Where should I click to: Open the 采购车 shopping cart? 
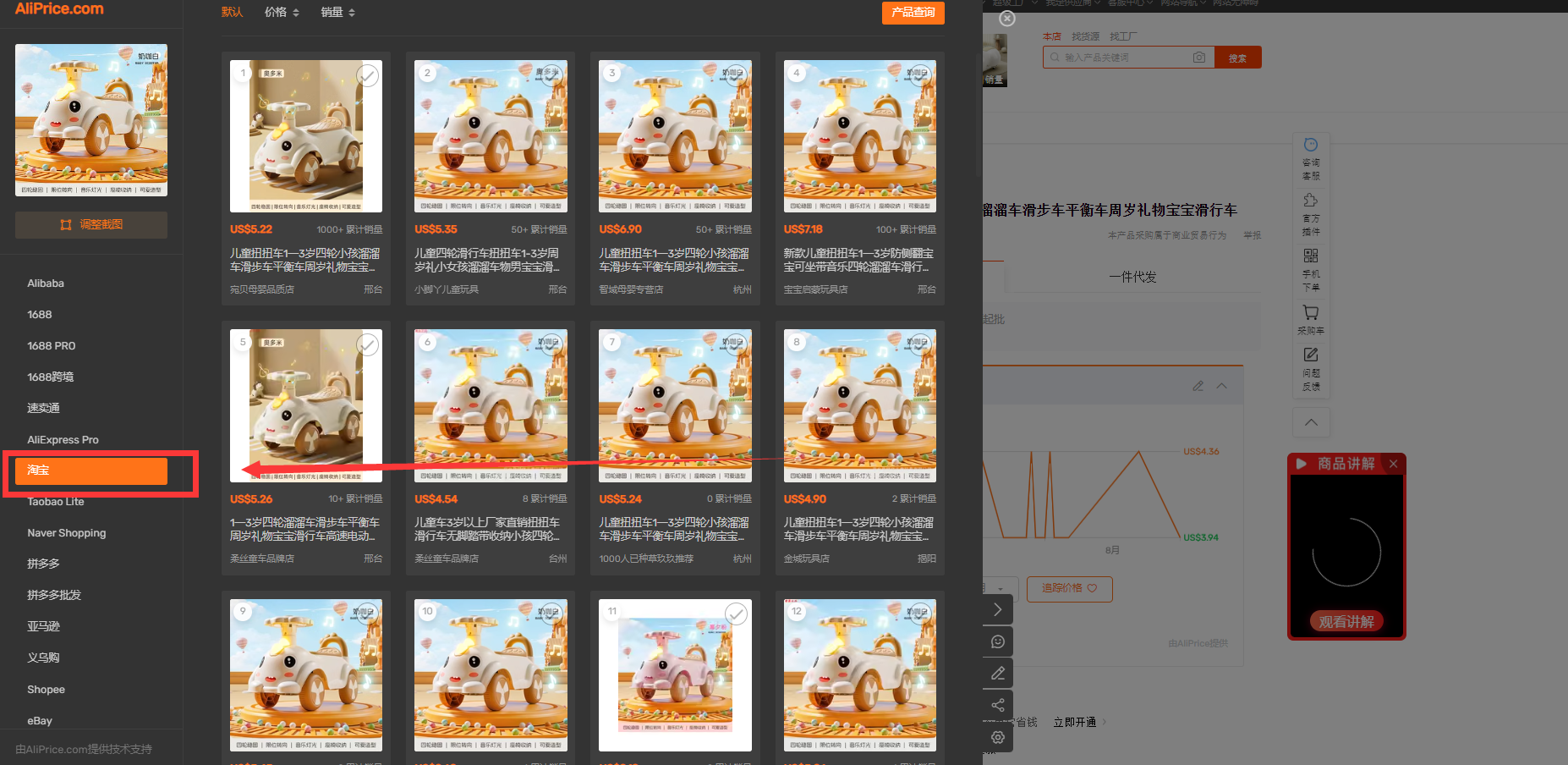pyautogui.click(x=1311, y=320)
